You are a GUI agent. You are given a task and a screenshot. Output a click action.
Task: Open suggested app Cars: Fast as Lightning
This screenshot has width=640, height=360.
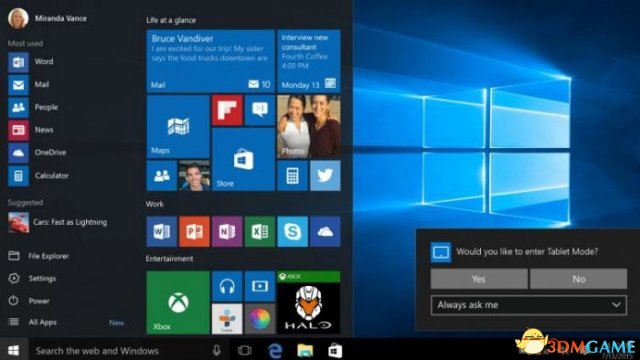58,222
